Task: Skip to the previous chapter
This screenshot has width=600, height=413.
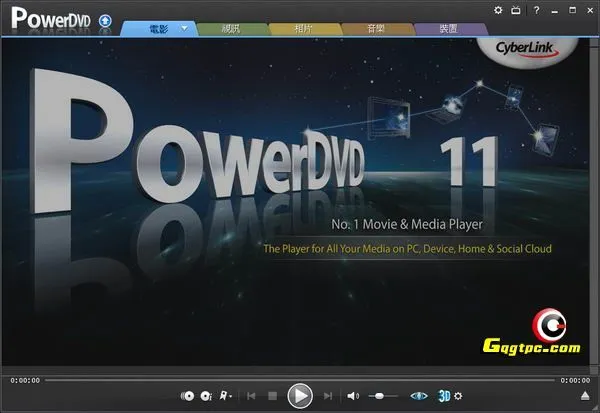Action: tap(251, 397)
